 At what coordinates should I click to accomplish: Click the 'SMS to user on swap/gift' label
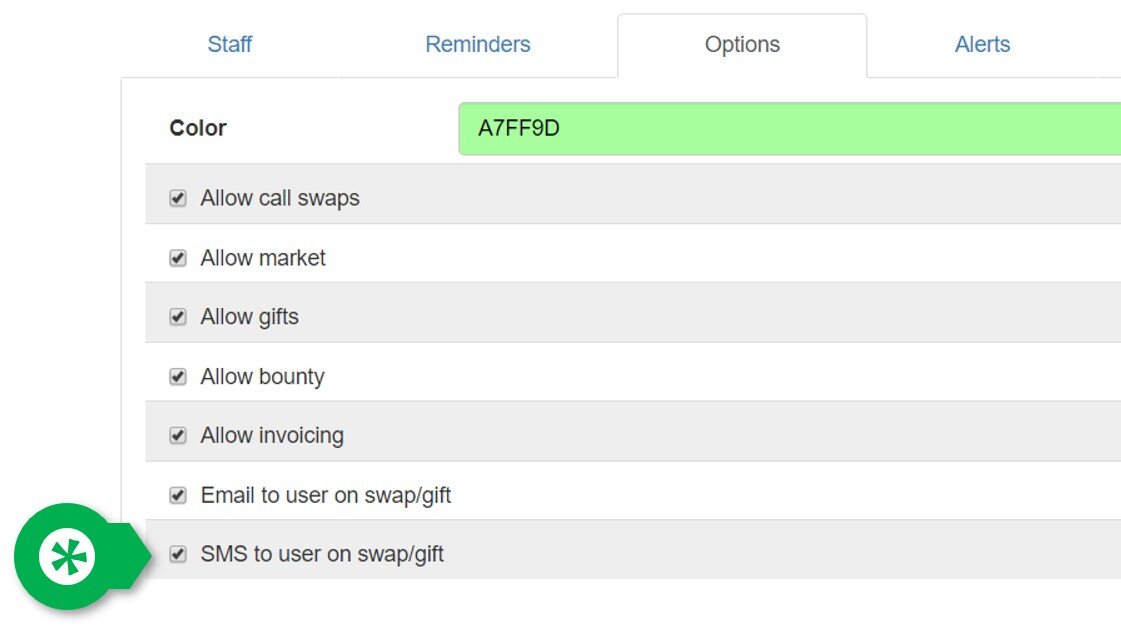[x=322, y=554]
